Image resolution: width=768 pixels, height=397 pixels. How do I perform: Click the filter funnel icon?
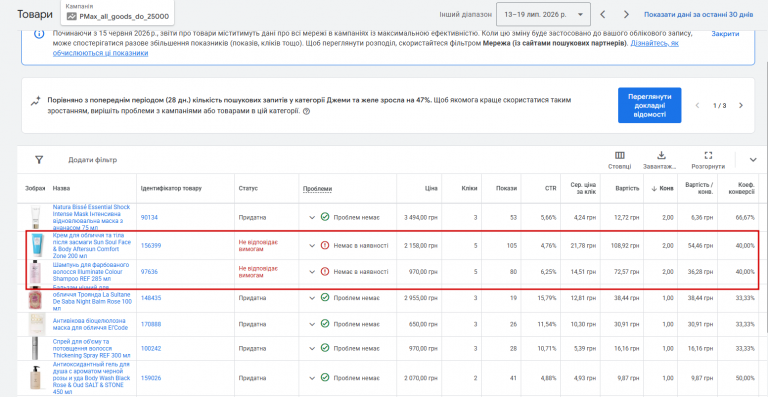[39, 160]
